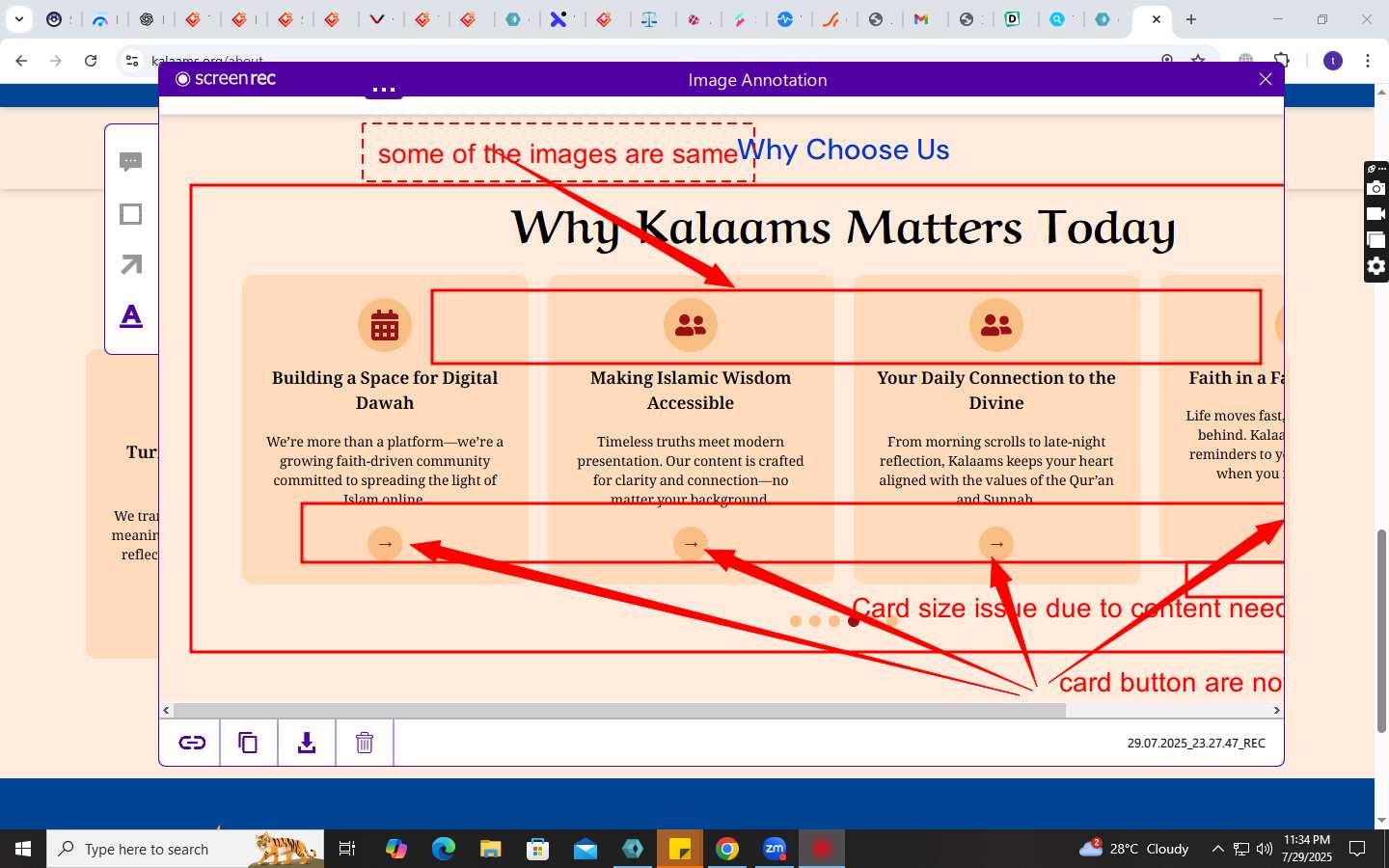Open Windows Start menu

point(23,849)
